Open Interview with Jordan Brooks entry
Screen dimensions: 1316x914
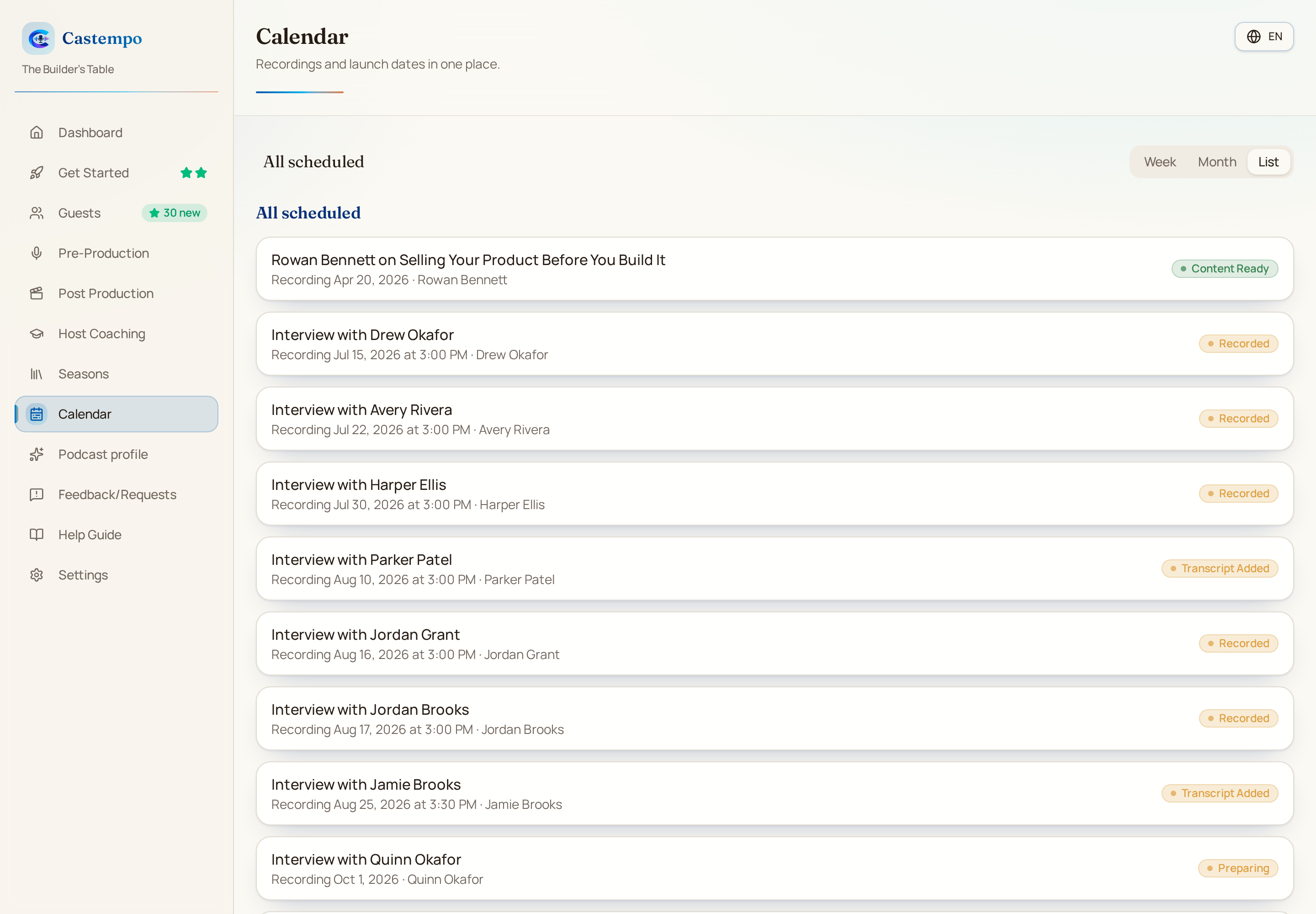774,719
